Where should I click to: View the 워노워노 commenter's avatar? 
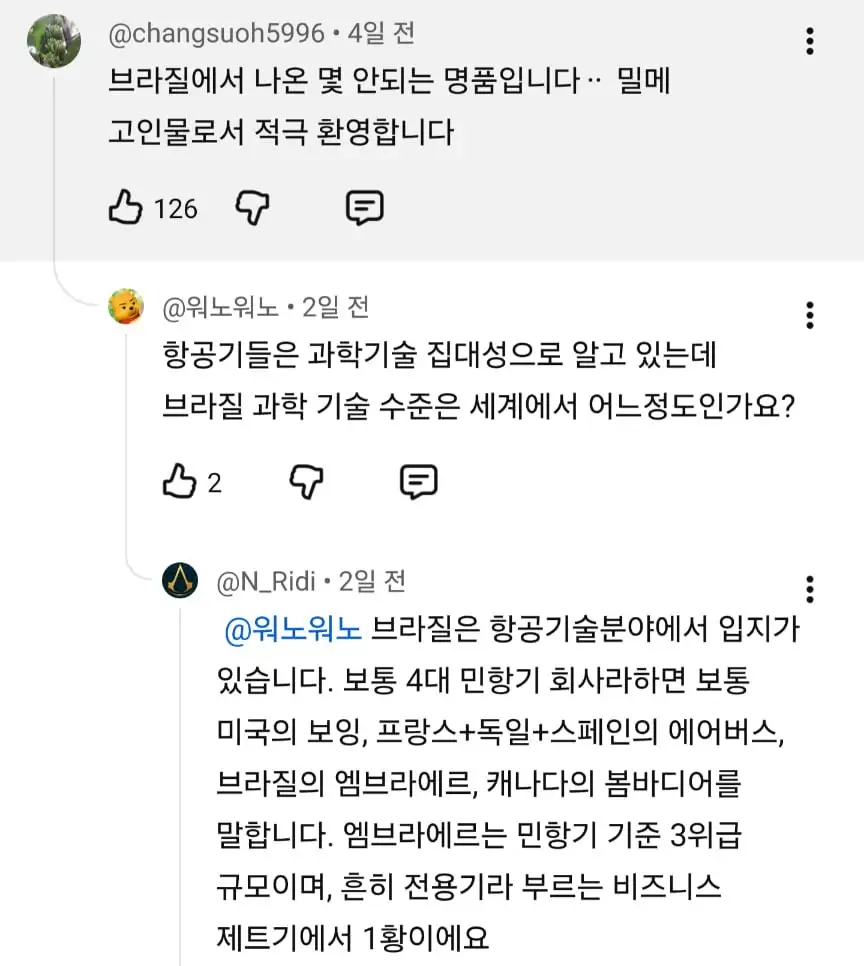pos(126,307)
